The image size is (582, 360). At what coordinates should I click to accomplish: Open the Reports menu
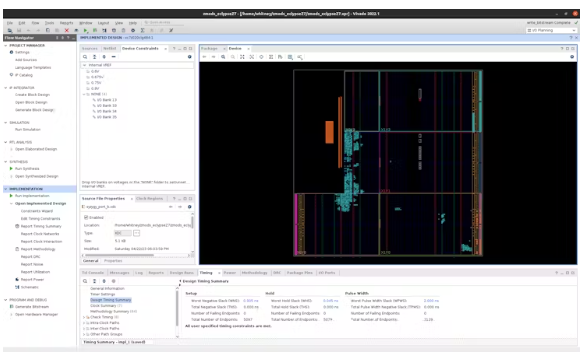pos(66,23)
